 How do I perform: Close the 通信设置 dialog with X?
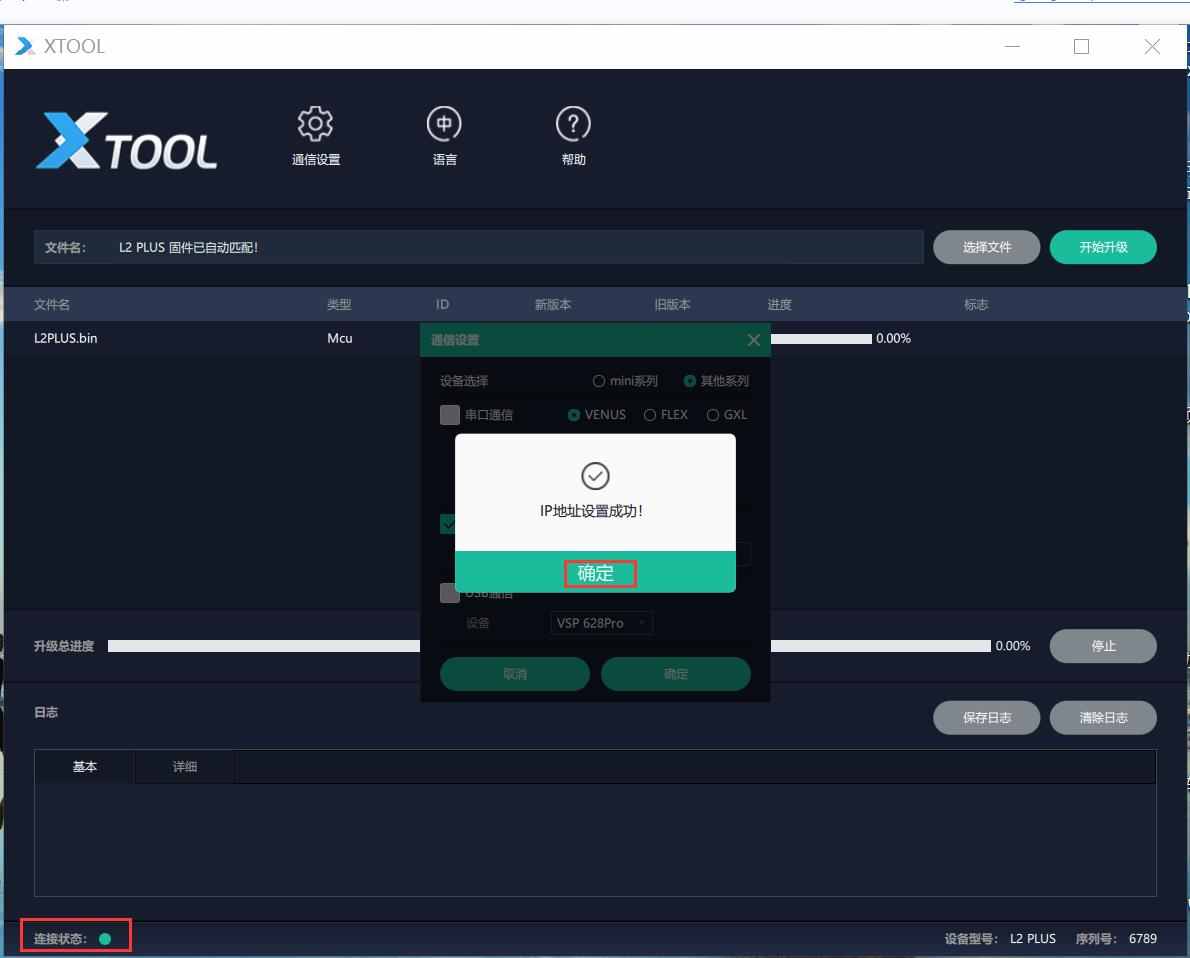753,340
